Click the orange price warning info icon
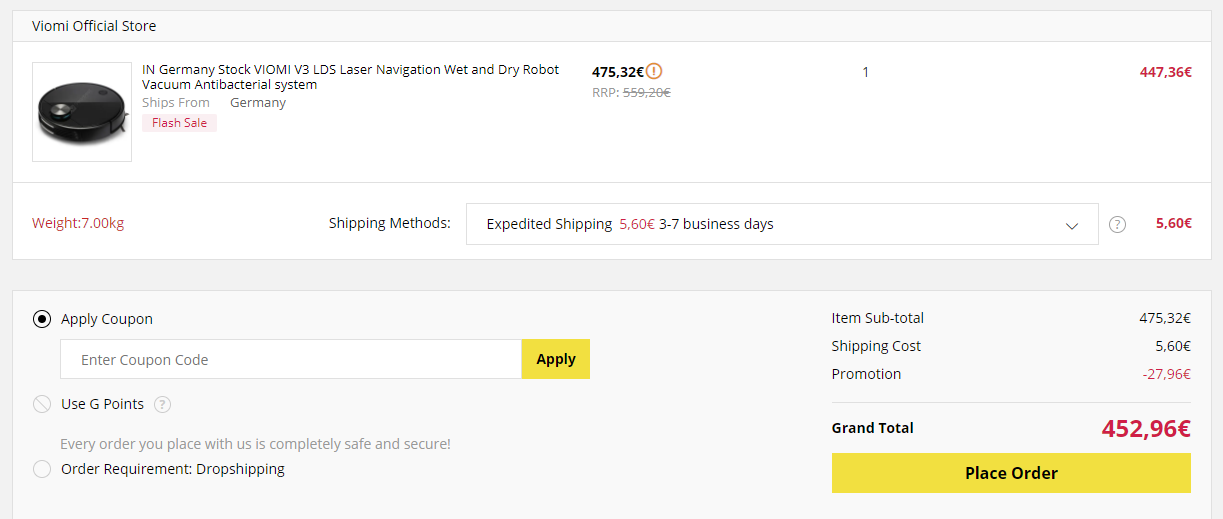The width and height of the screenshot is (1223, 519). (x=654, y=71)
